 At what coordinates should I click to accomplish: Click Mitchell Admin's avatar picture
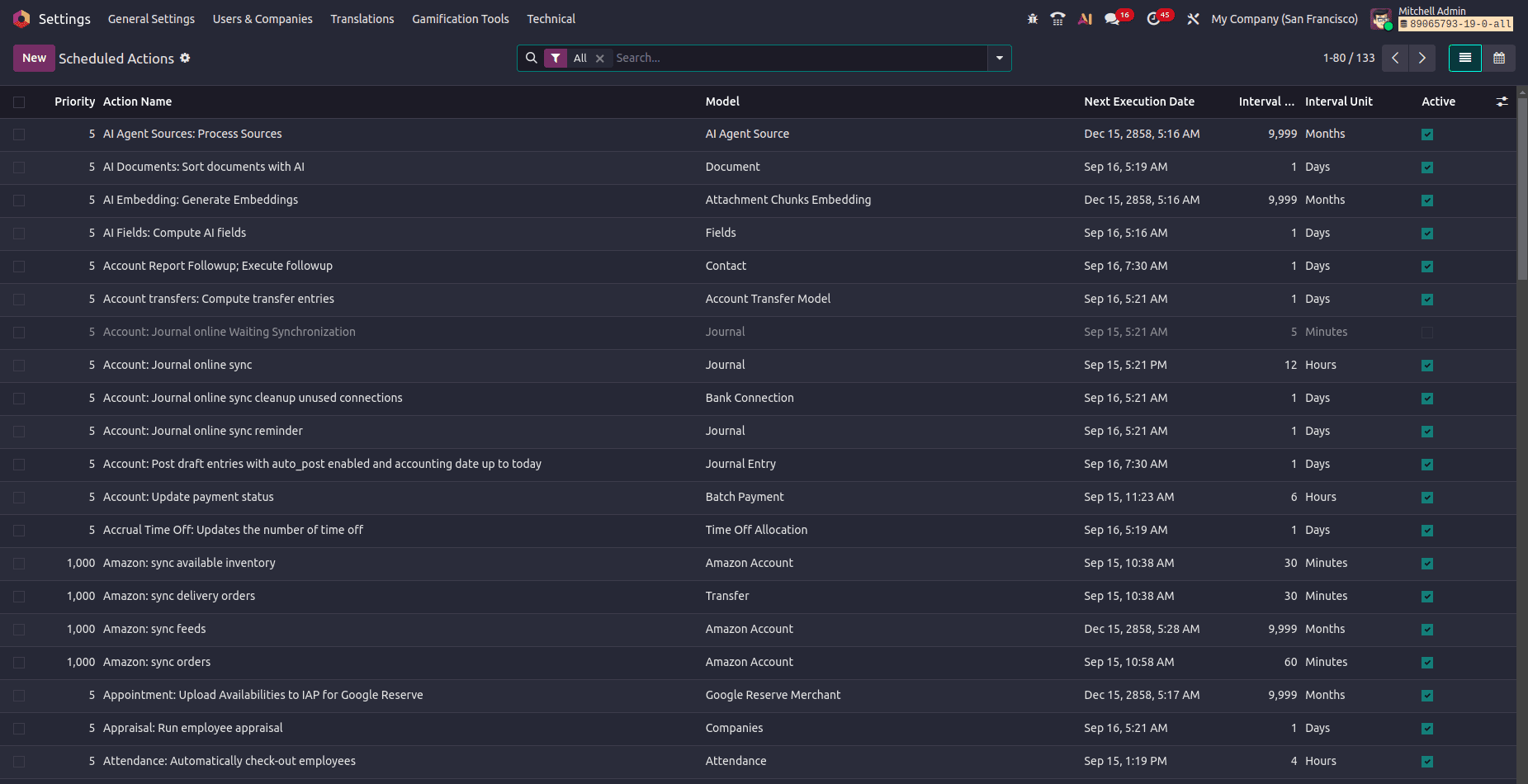[1381, 19]
